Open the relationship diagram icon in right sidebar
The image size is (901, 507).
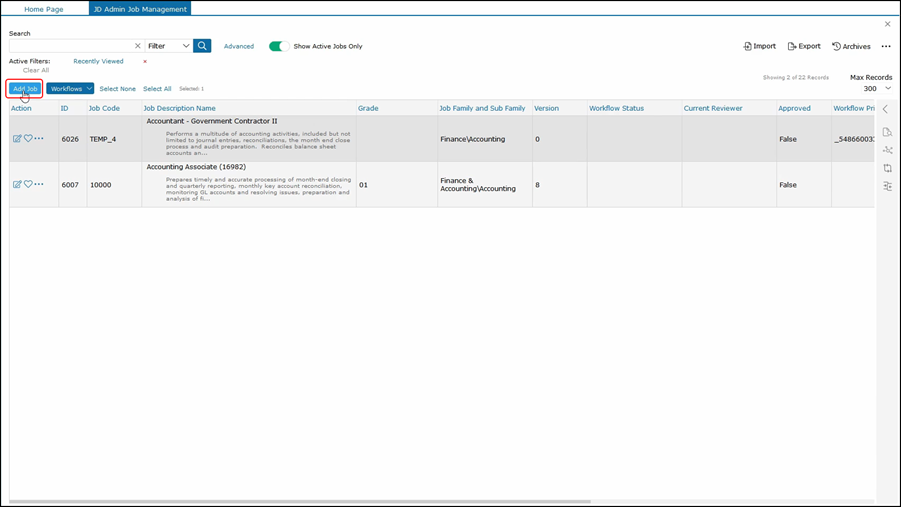(x=887, y=150)
